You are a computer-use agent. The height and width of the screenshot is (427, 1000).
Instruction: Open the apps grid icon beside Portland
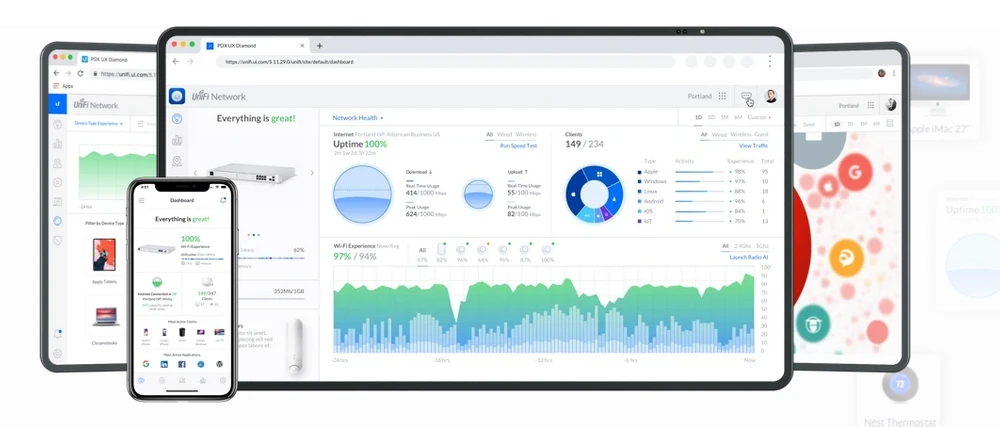pyautogui.click(x=722, y=96)
